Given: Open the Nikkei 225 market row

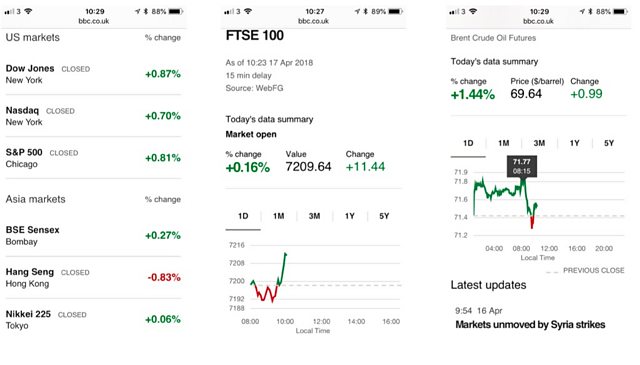Looking at the screenshot, I should [x=93, y=320].
